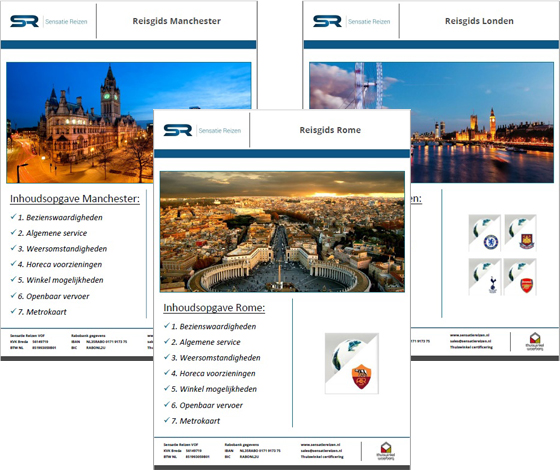
Task: Click 'Sensatie Reizen' text in the Londen header
Action: [x=369, y=21]
